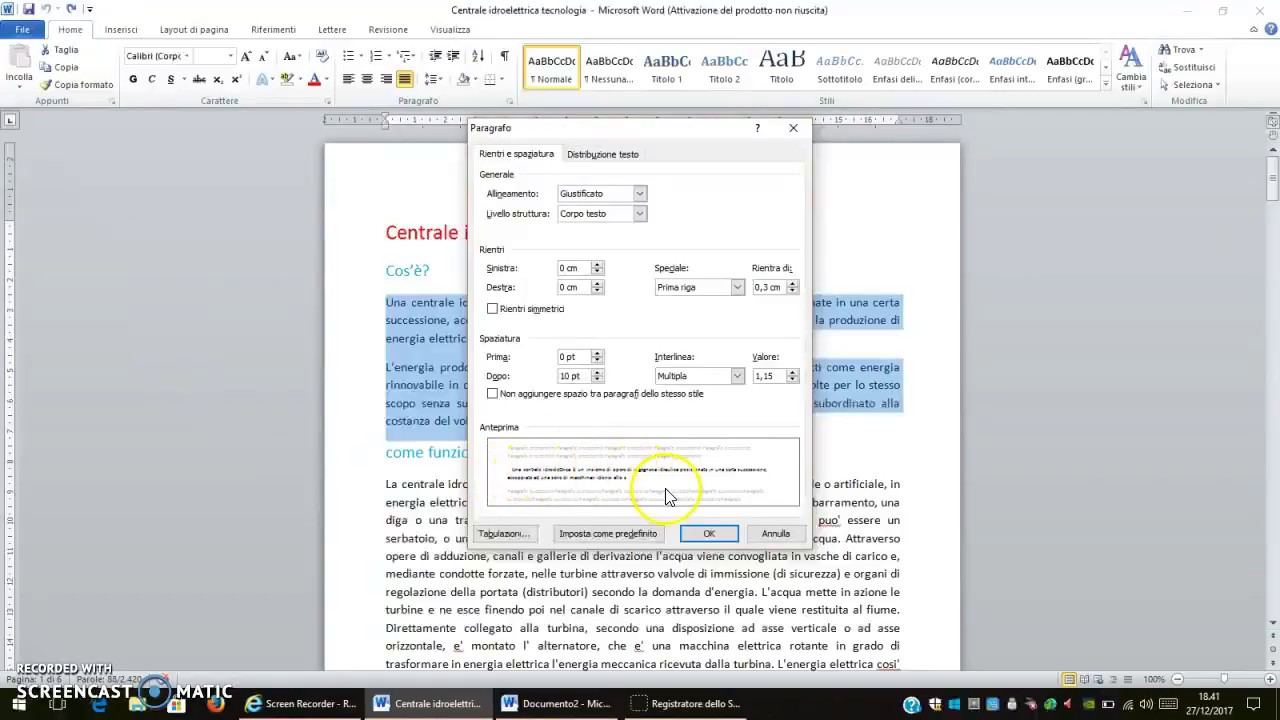
Task: Click the Paragrafo dialog help question mark
Action: [757, 128]
